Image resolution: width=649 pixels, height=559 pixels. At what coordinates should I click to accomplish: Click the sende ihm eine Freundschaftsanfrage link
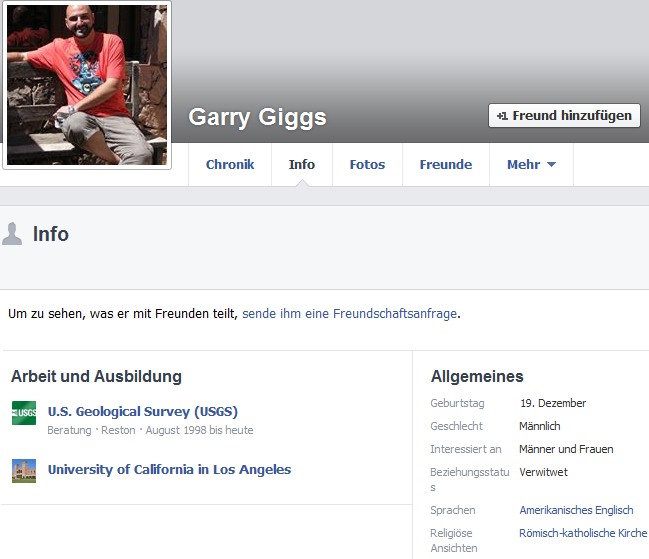[349, 314]
